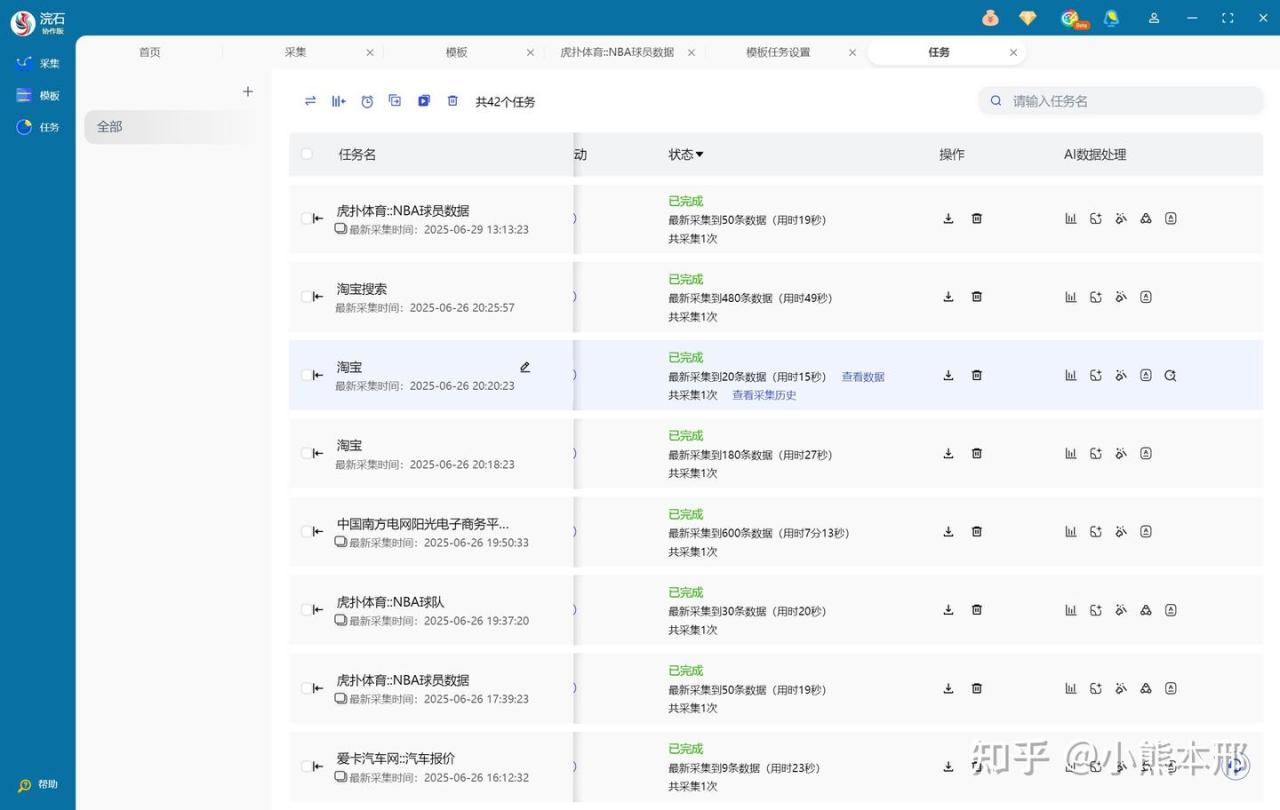Click edit pencil icon beside 淘宝 task name
The height and width of the screenshot is (810, 1280).
pyautogui.click(x=525, y=367)
